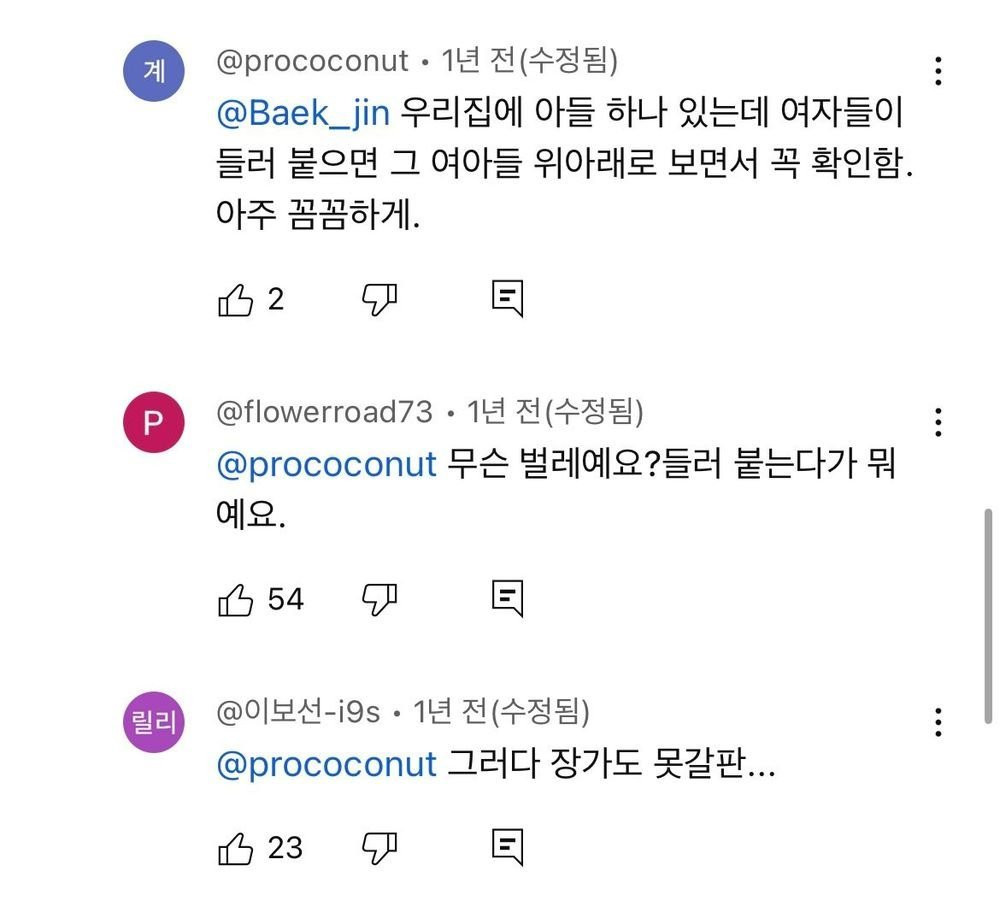This screenshot has height=901, width=1000.
Task: Click the @Baek_jin mention link
Action: click(302, 113)
